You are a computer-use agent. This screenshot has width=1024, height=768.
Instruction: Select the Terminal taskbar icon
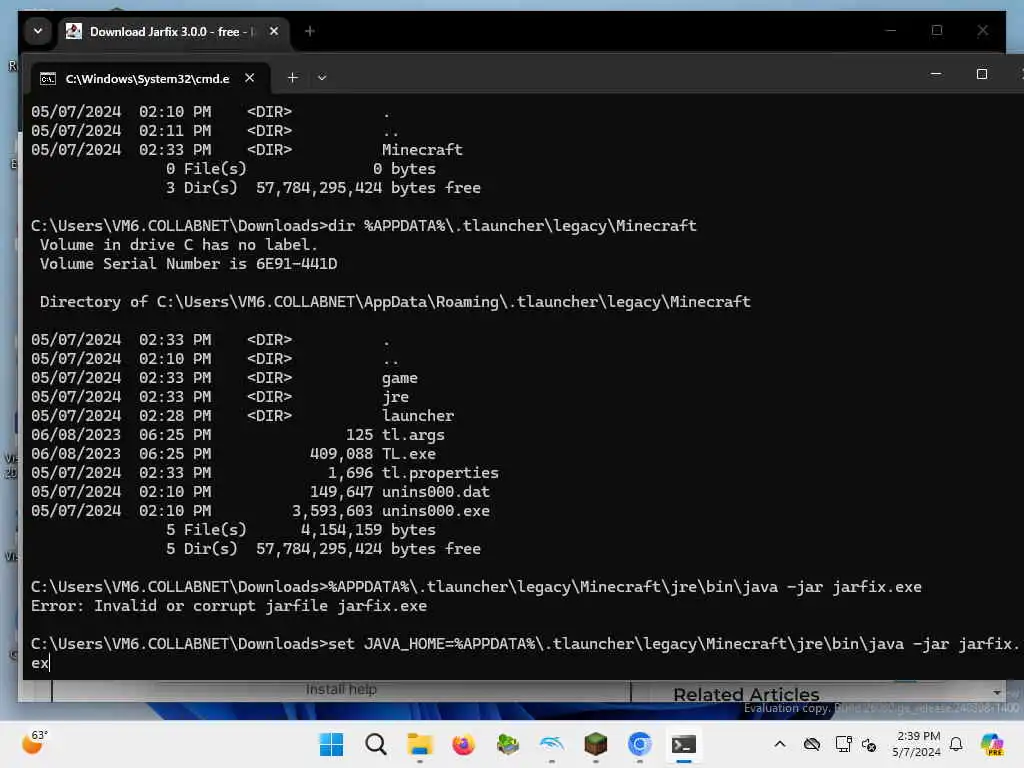click(683, 744)
